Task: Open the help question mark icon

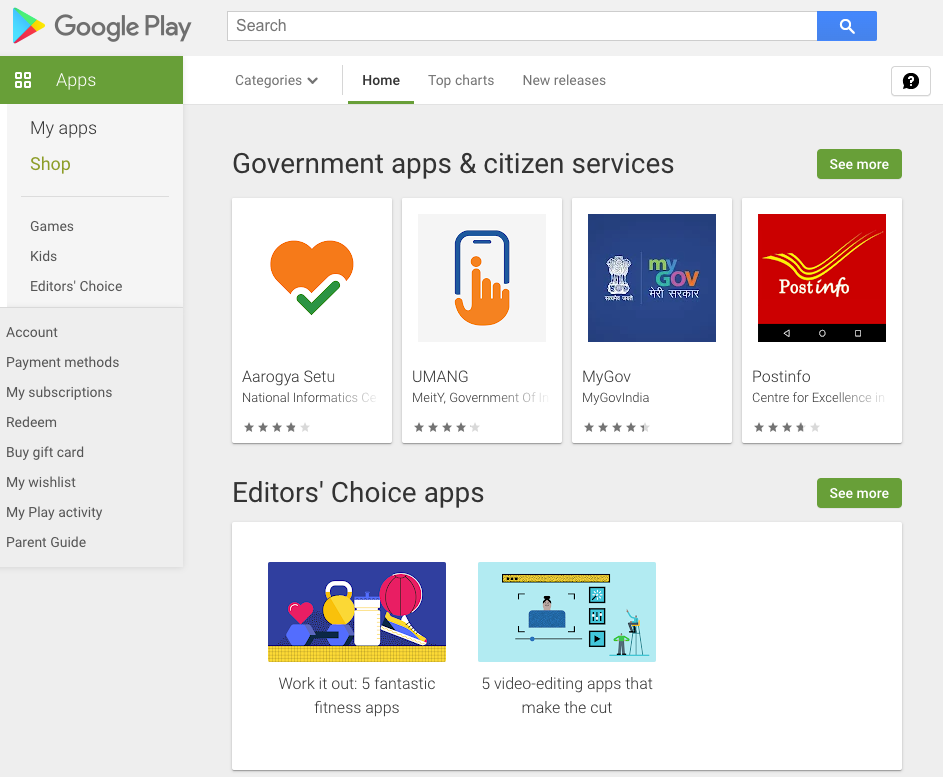Action: click(911, 81)
